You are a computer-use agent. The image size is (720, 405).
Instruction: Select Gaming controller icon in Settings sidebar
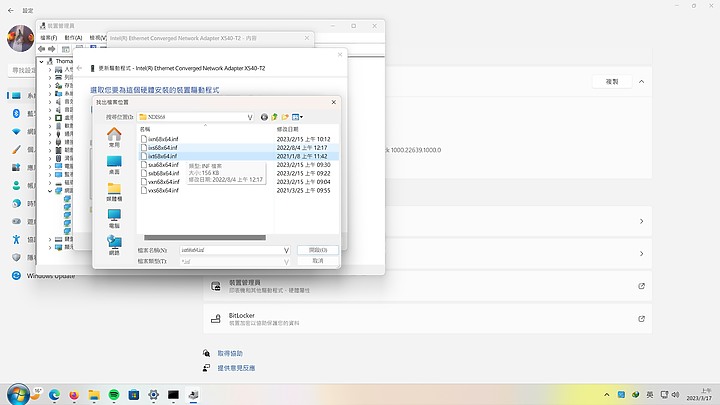(x=16, y=221)
